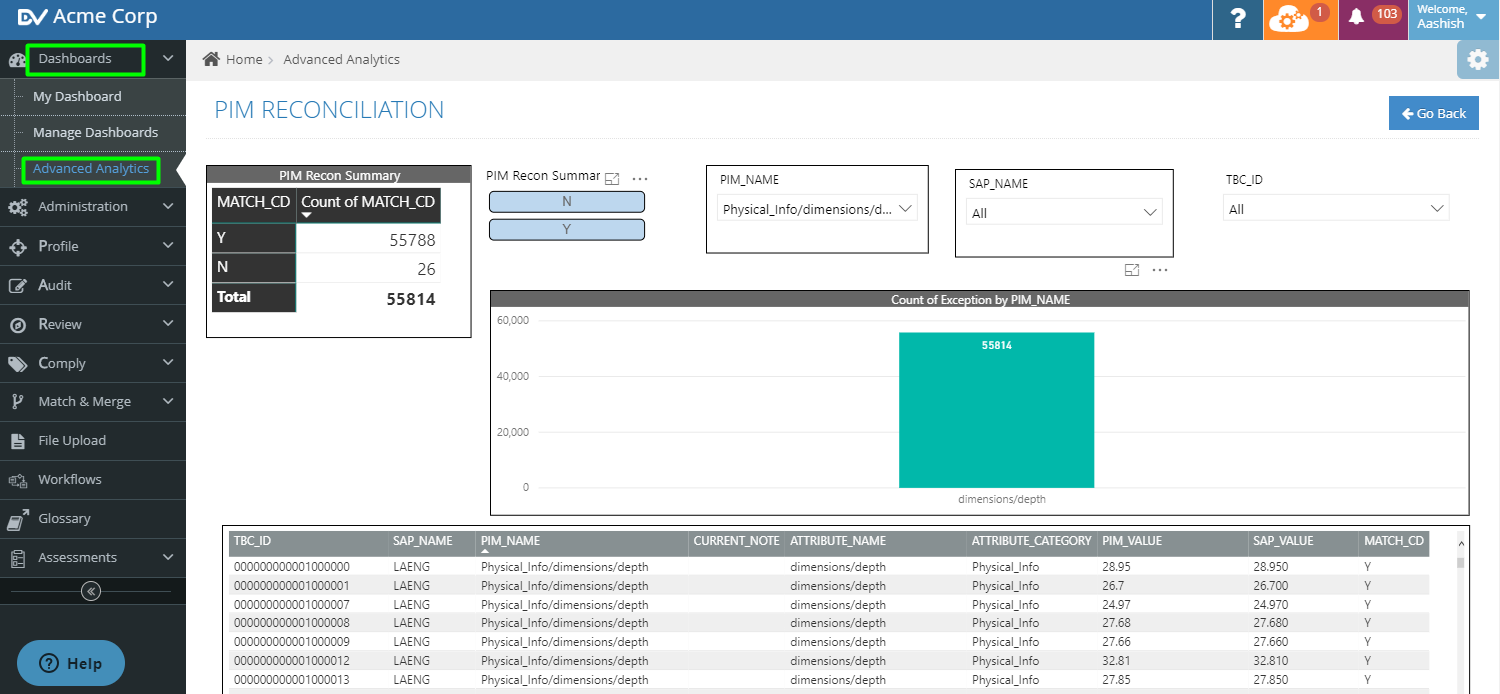This screenshot has width=1500, height=694.
Task: Open Manage Dashboards in sidebar
Action: [95, 133]
